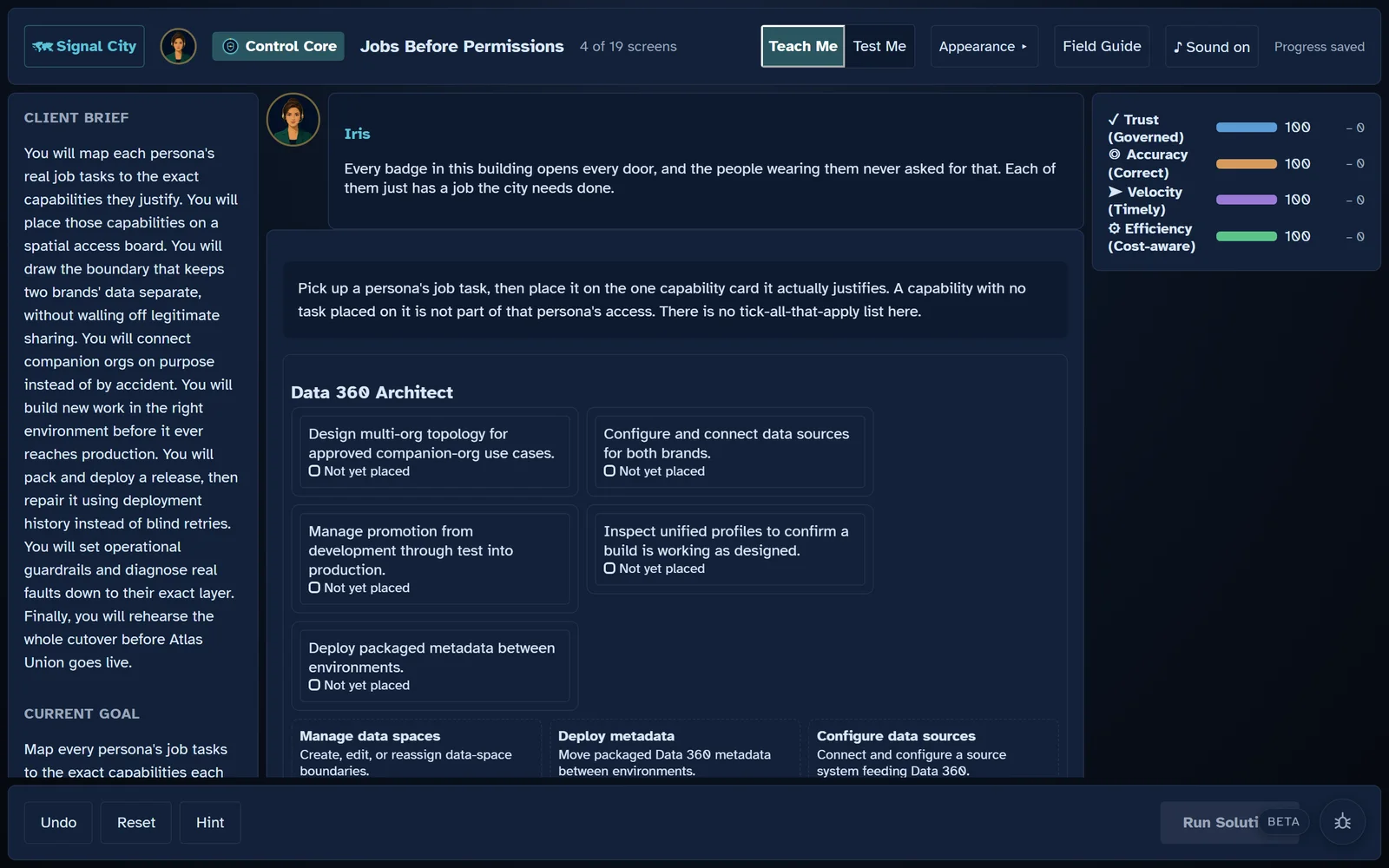This screenshot has width=1389, height=868.
Task: Click the Signal City logo
Action: pyautogui.click(x=84, y=46)
